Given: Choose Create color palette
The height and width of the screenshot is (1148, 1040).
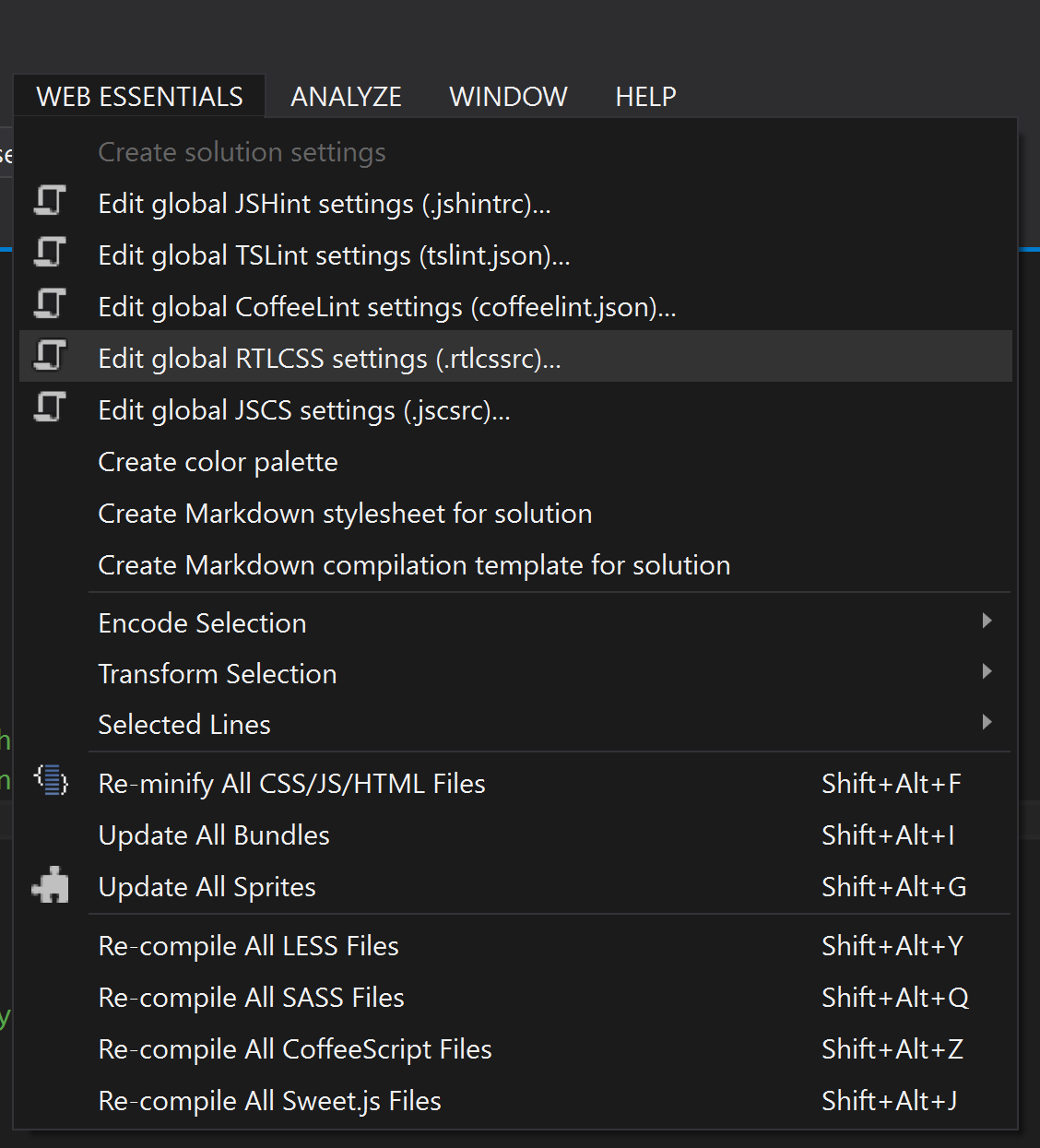Looking at the screenshot, I should pyautogui.click(x=218, y=462).
